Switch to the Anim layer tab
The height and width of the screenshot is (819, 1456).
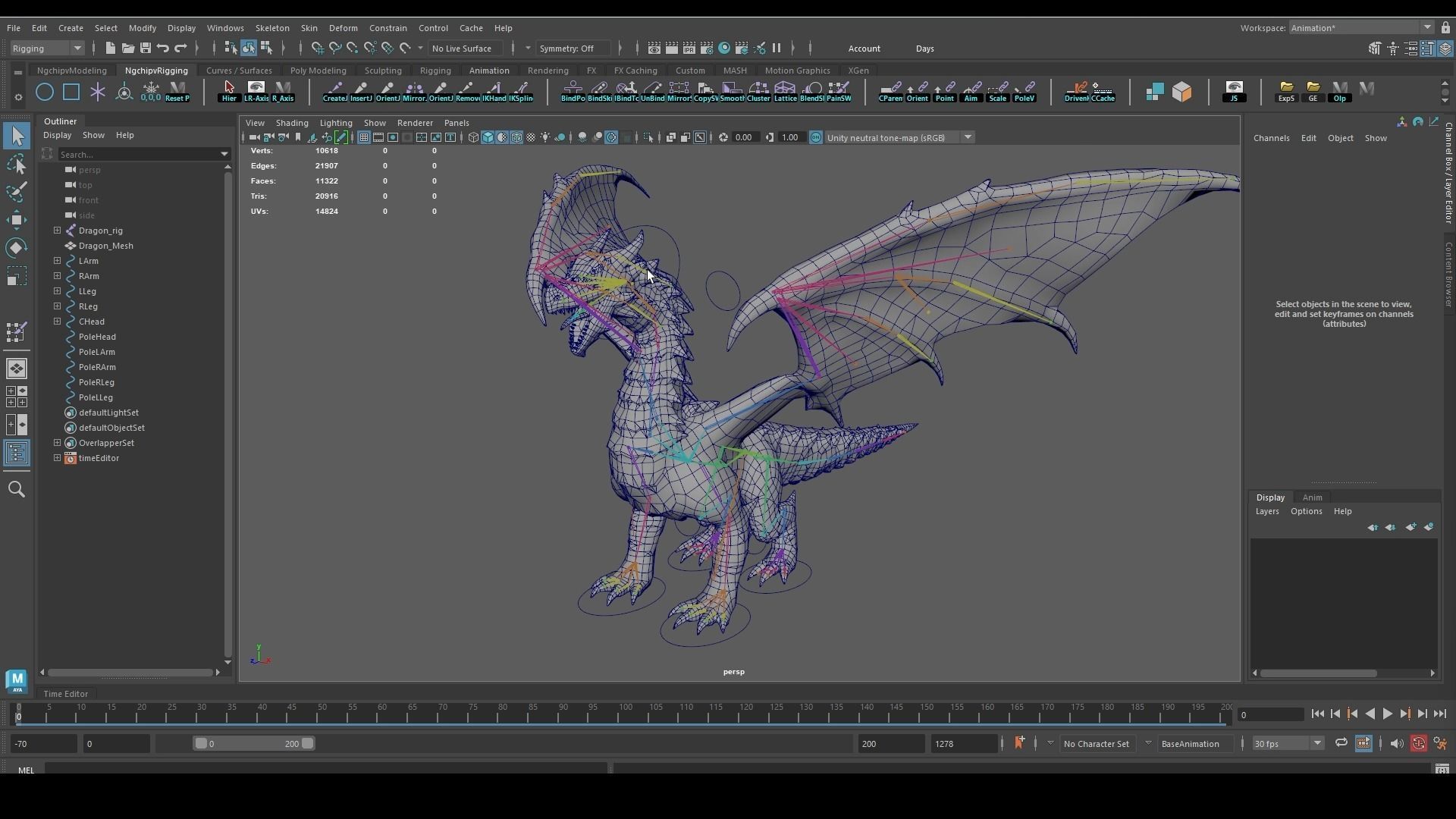point(1312,497)
